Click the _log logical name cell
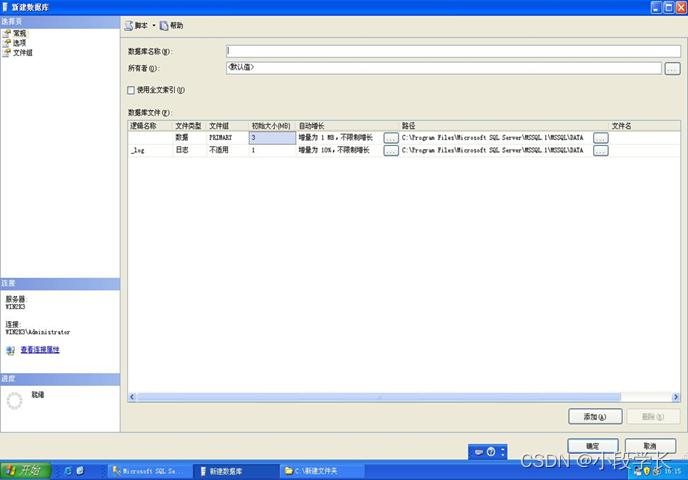 point(150,150)
